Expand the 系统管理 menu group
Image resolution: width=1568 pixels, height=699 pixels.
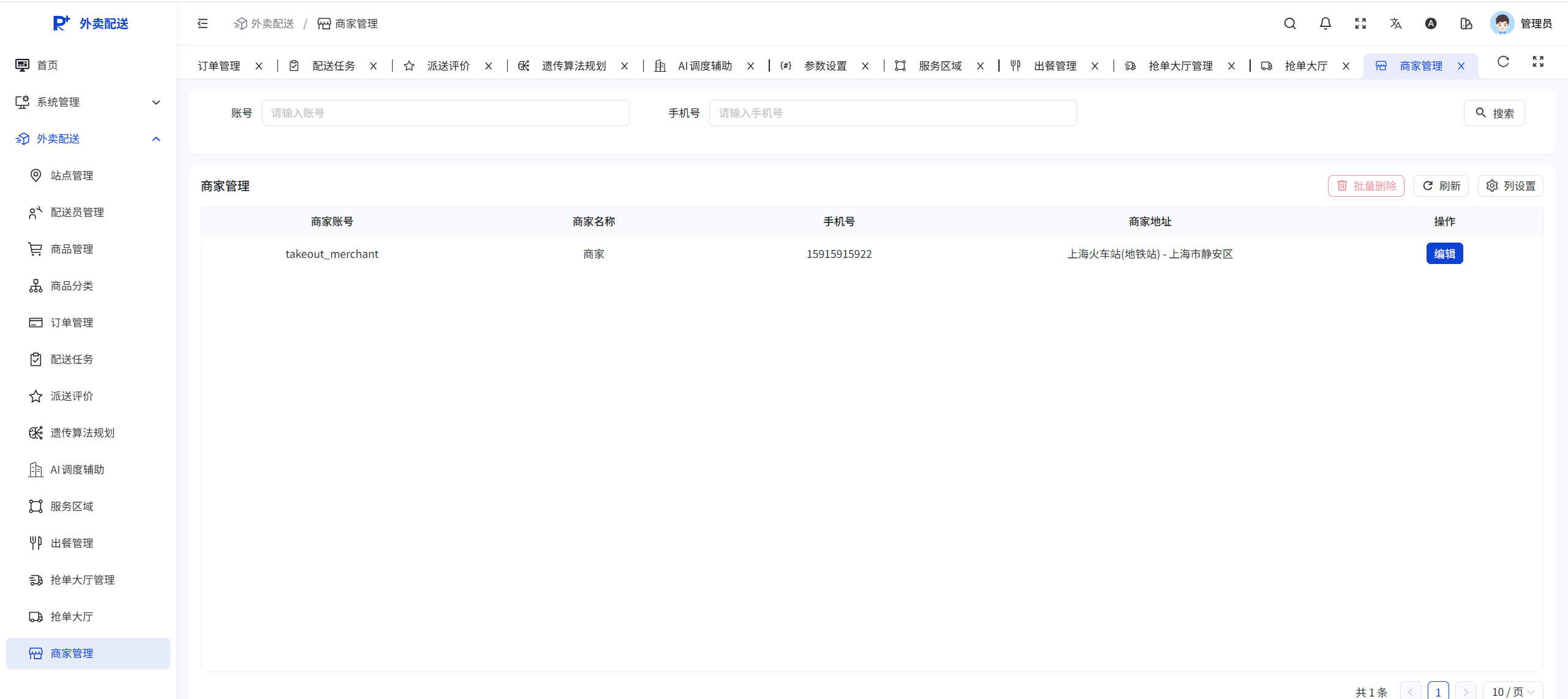88,102
